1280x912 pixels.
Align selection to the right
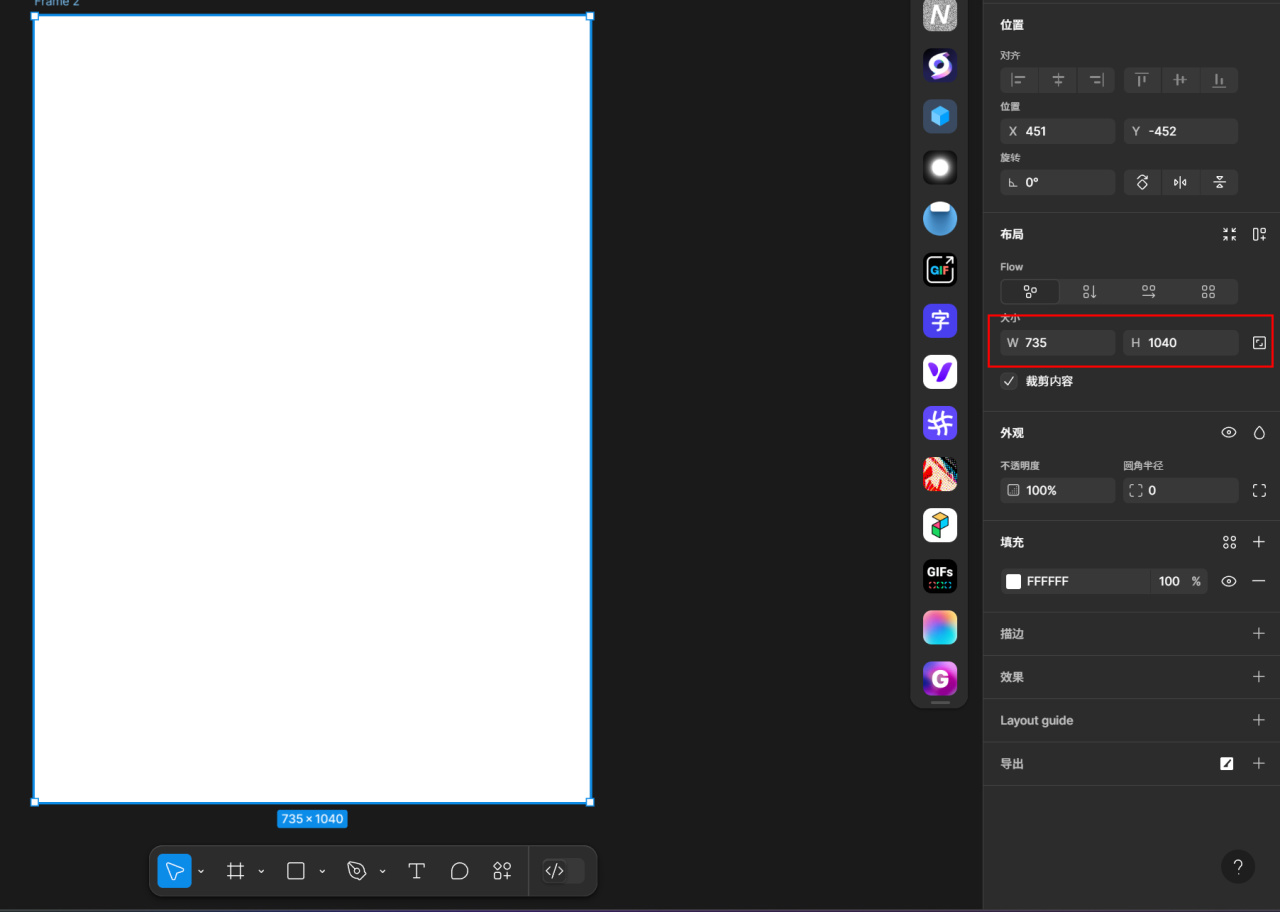pos(1096,80)
